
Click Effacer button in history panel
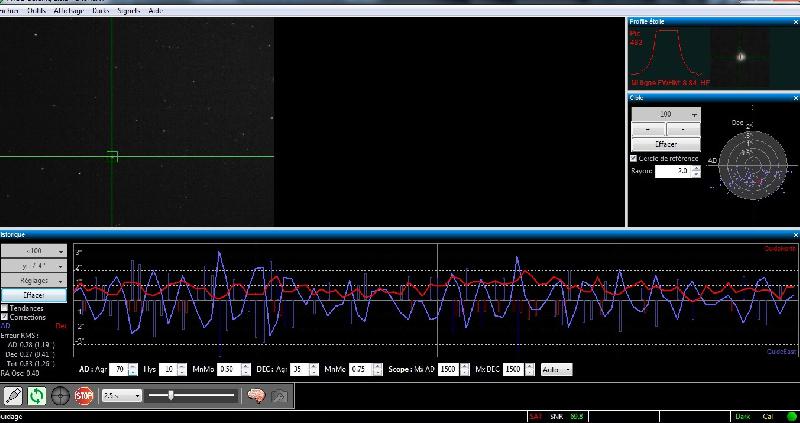34,295
